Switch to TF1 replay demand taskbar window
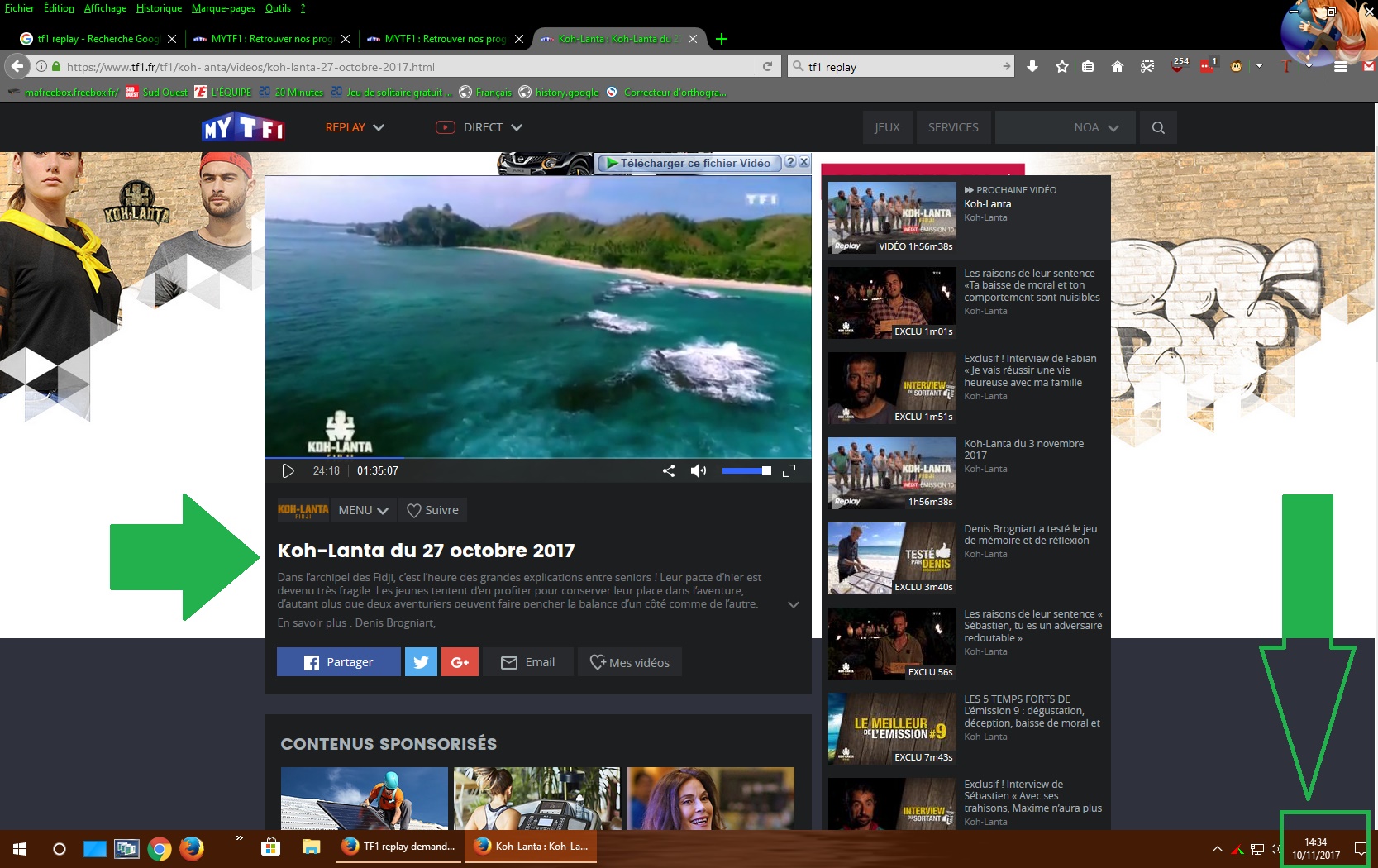The height and width of the screenshot is (868, 1378). pos(399,847)
